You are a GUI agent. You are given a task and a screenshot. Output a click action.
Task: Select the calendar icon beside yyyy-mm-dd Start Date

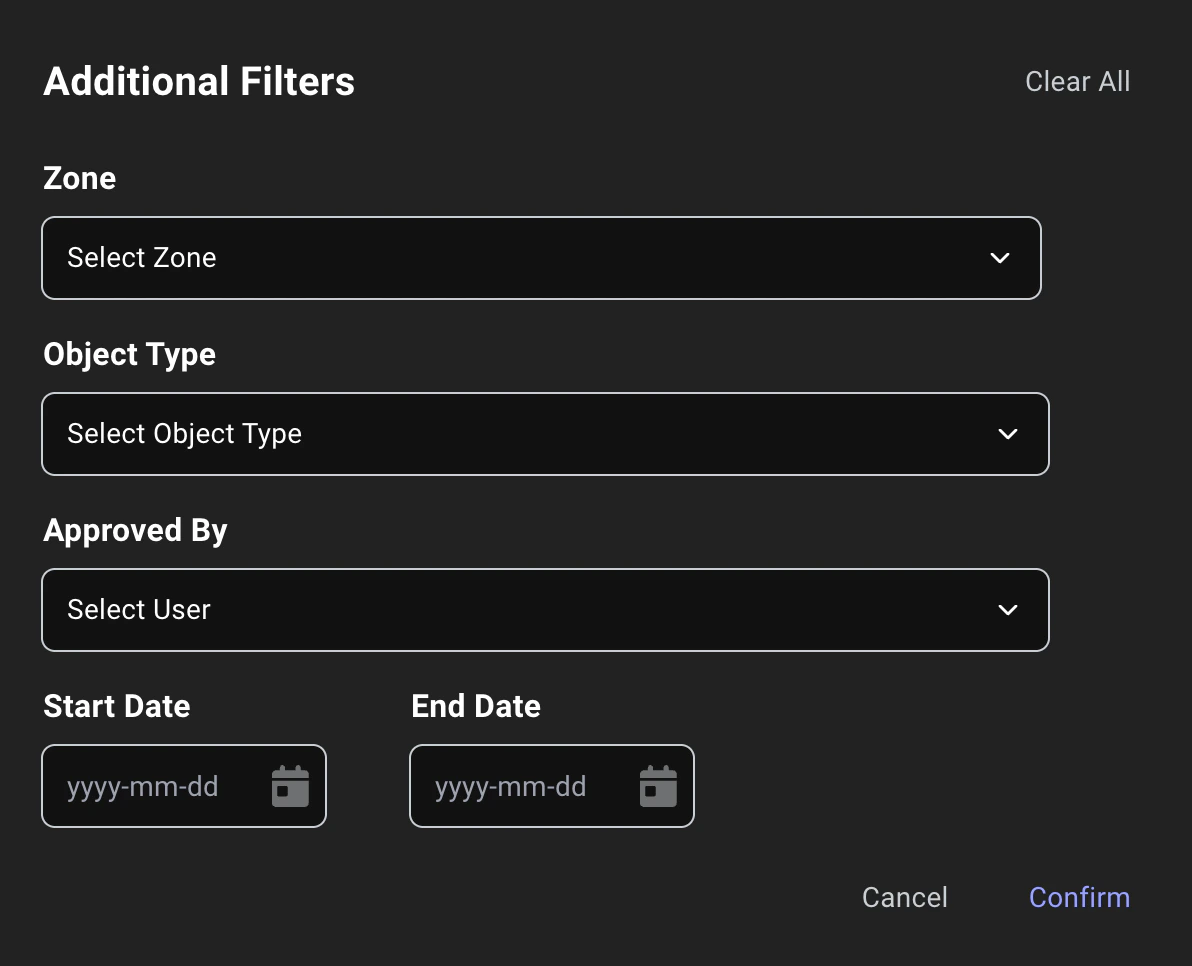290,786
